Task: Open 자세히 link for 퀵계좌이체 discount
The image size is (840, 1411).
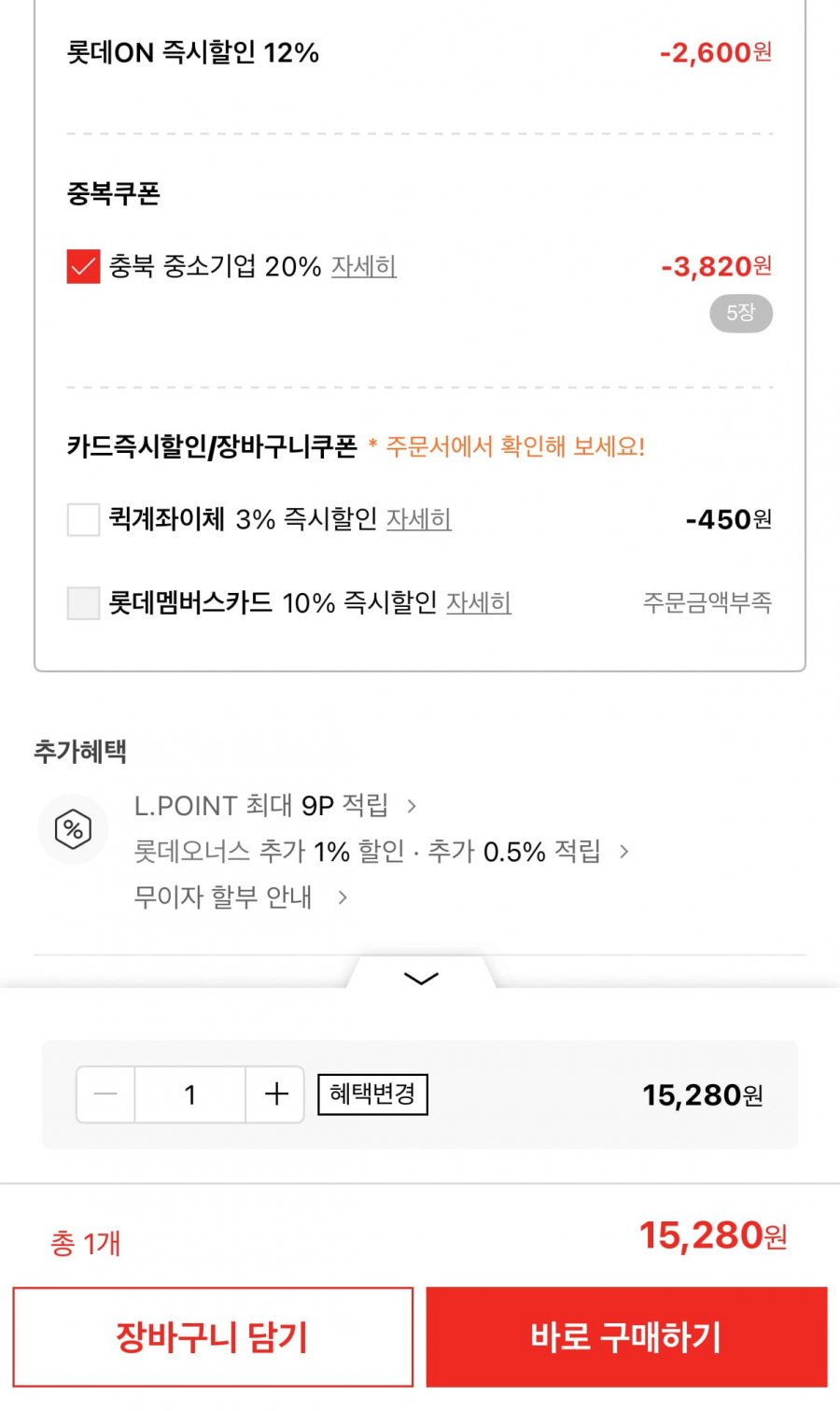Action: (419, 519)
